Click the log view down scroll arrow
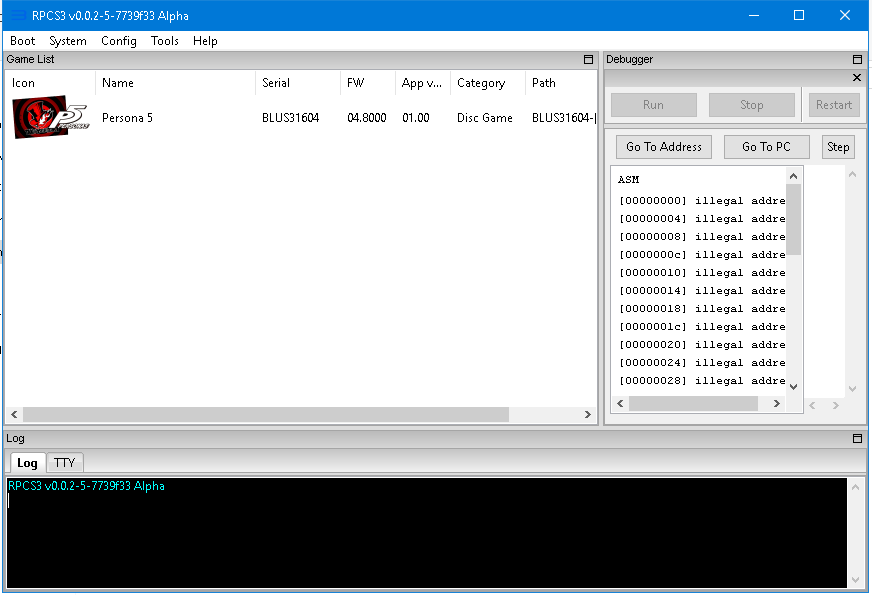The image size is (872, 595). tap(855, 580)
